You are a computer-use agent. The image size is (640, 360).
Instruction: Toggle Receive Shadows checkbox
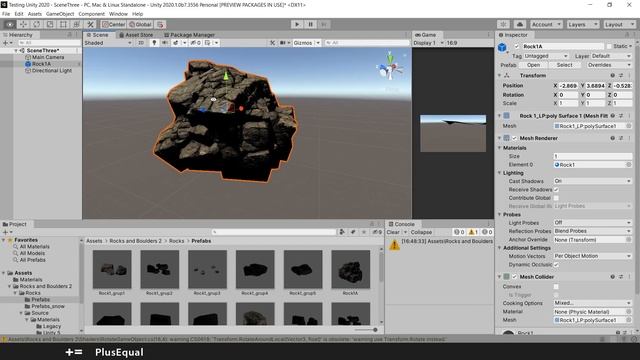tap(556, 189)
